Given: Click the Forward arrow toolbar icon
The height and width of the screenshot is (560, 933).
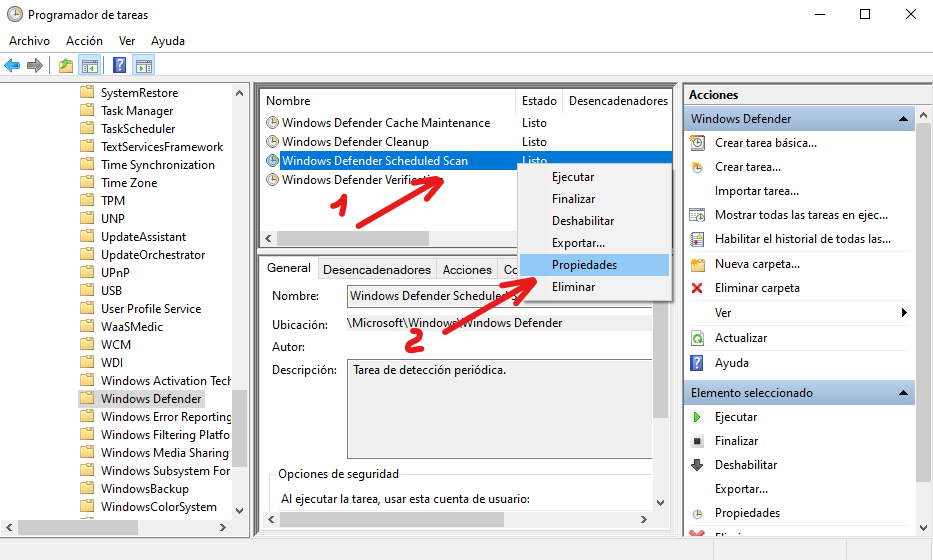Looking at the screenshot, I should [35, 65].
